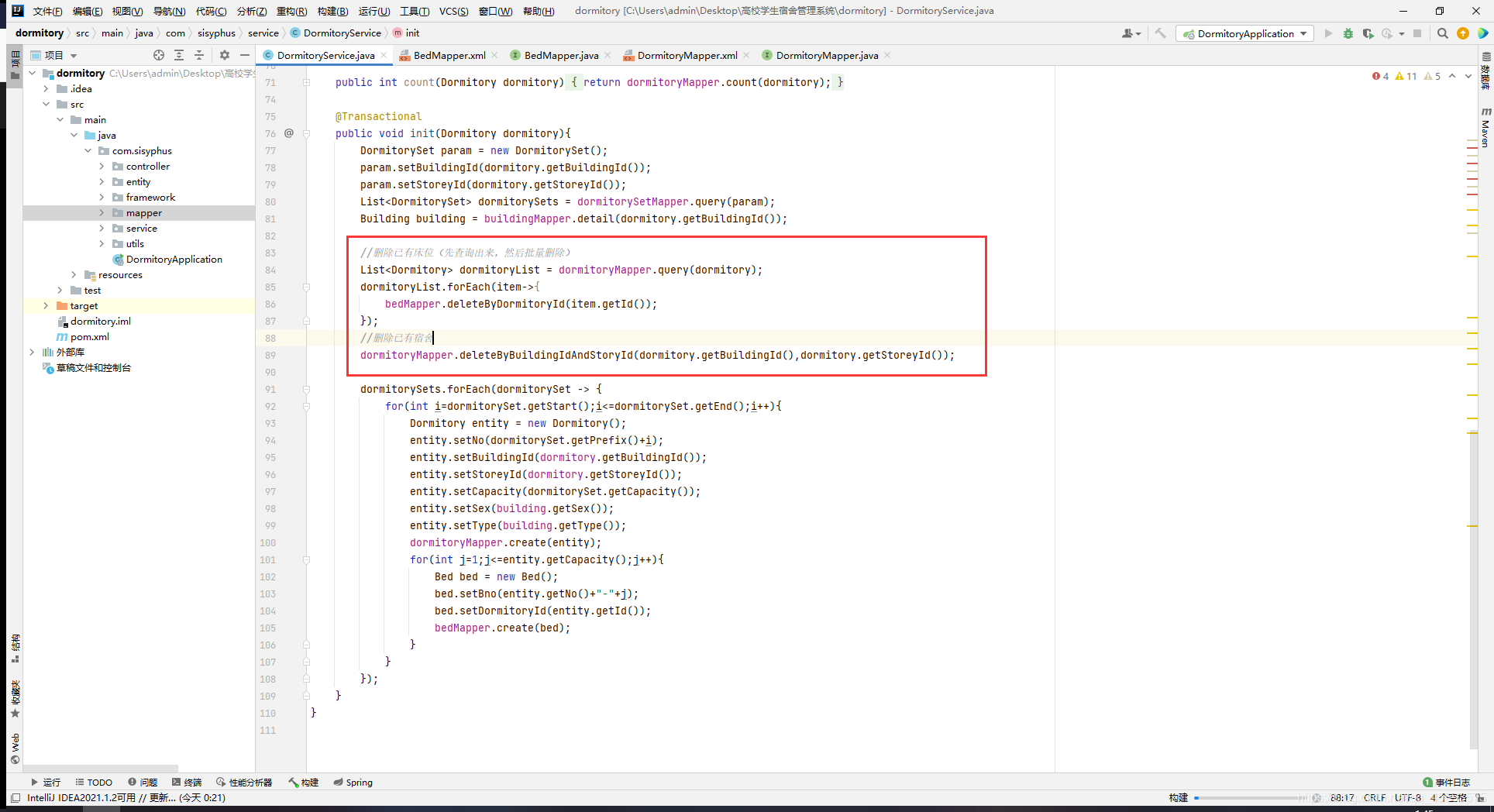Open the 重构(R) refactor menu

tap(291, 11)
